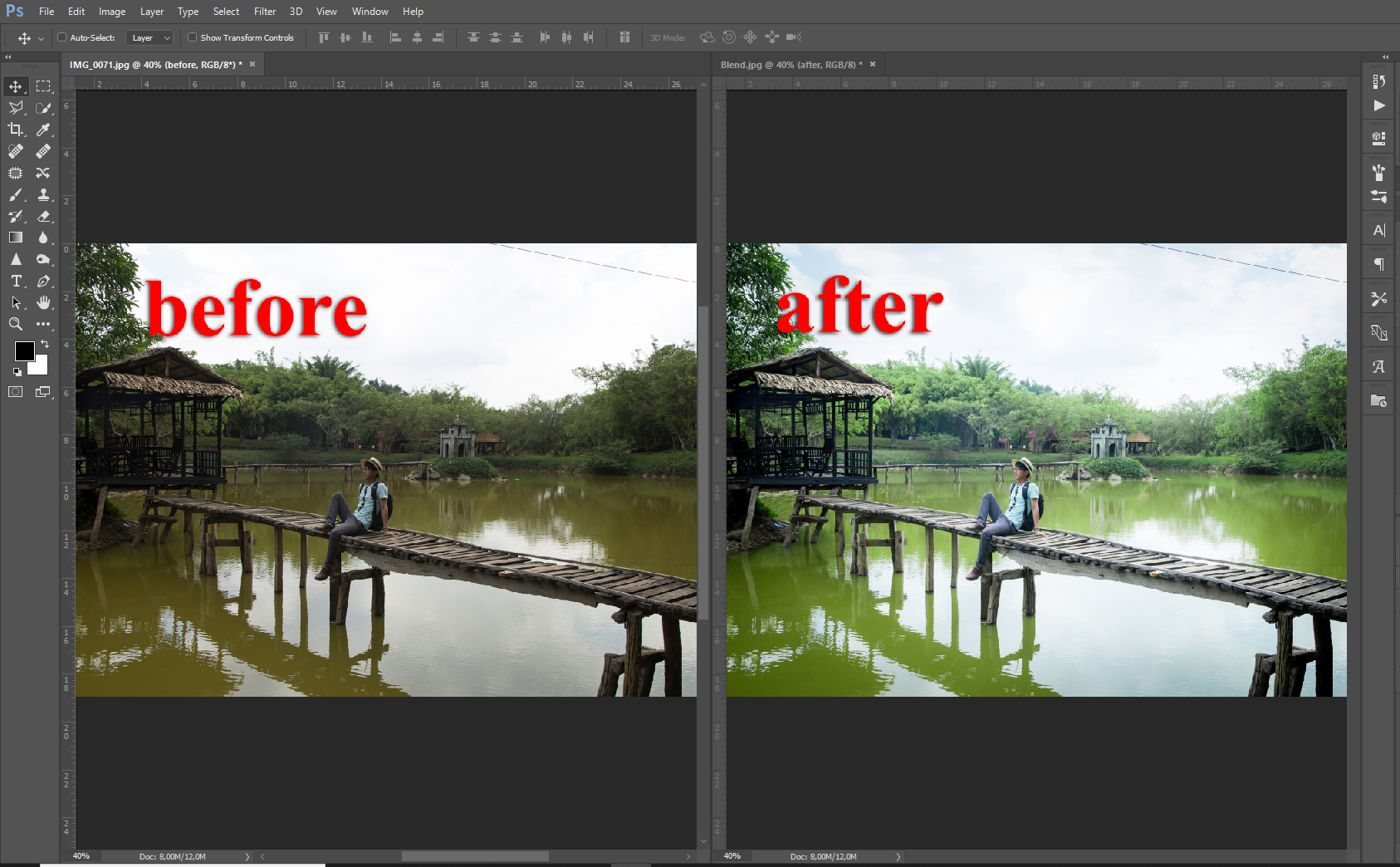Select the Crop tool
This screenshot has height=867, width=1400.
coord(15,130)
